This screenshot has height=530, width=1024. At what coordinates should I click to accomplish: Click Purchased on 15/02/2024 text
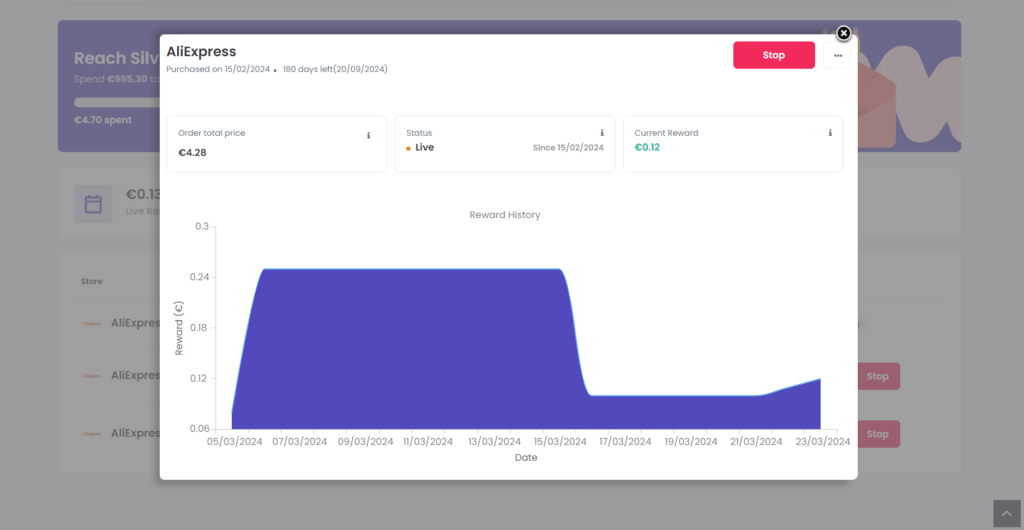click(218, 69)
